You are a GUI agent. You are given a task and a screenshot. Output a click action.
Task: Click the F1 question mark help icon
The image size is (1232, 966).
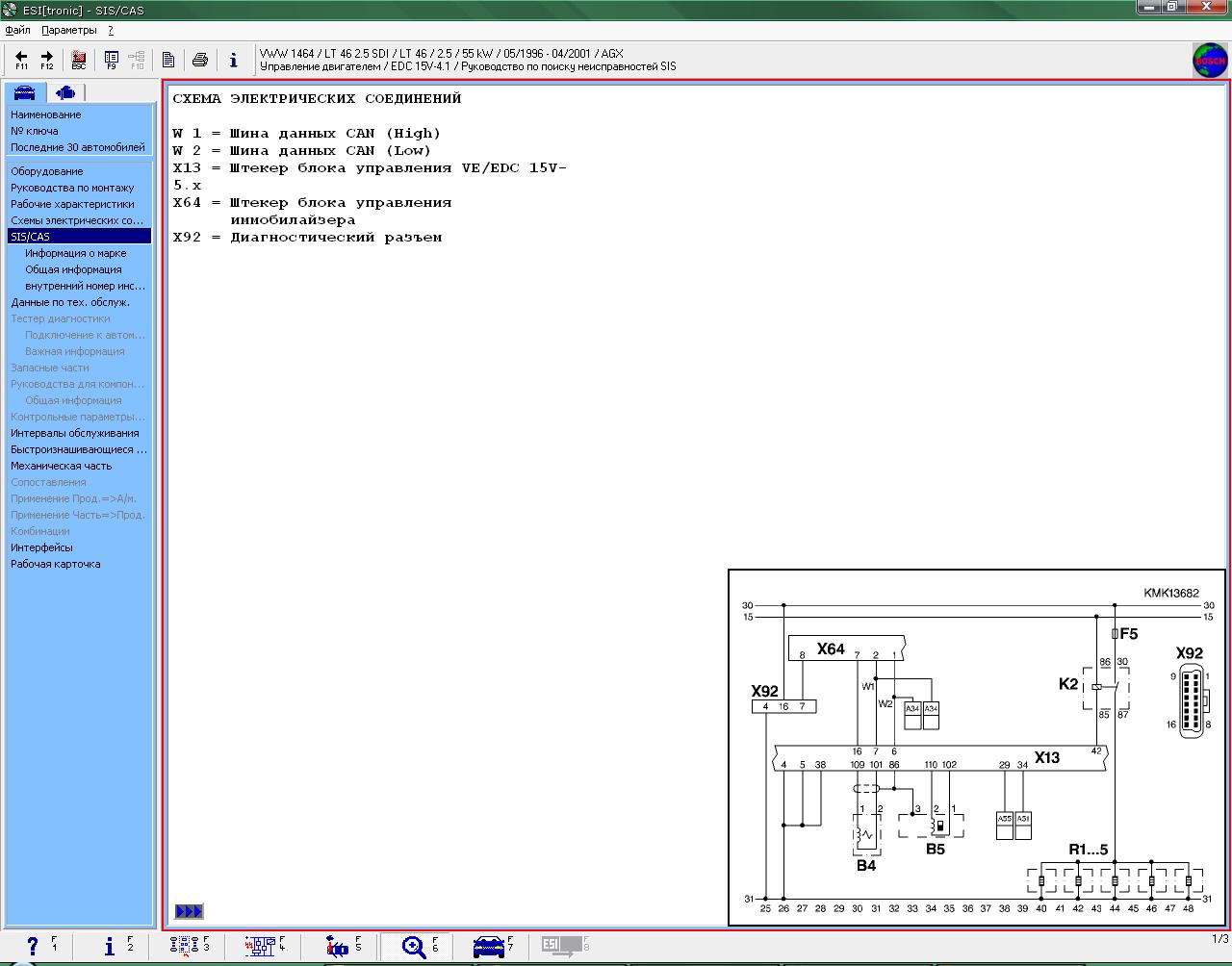(x=33, y=947)
